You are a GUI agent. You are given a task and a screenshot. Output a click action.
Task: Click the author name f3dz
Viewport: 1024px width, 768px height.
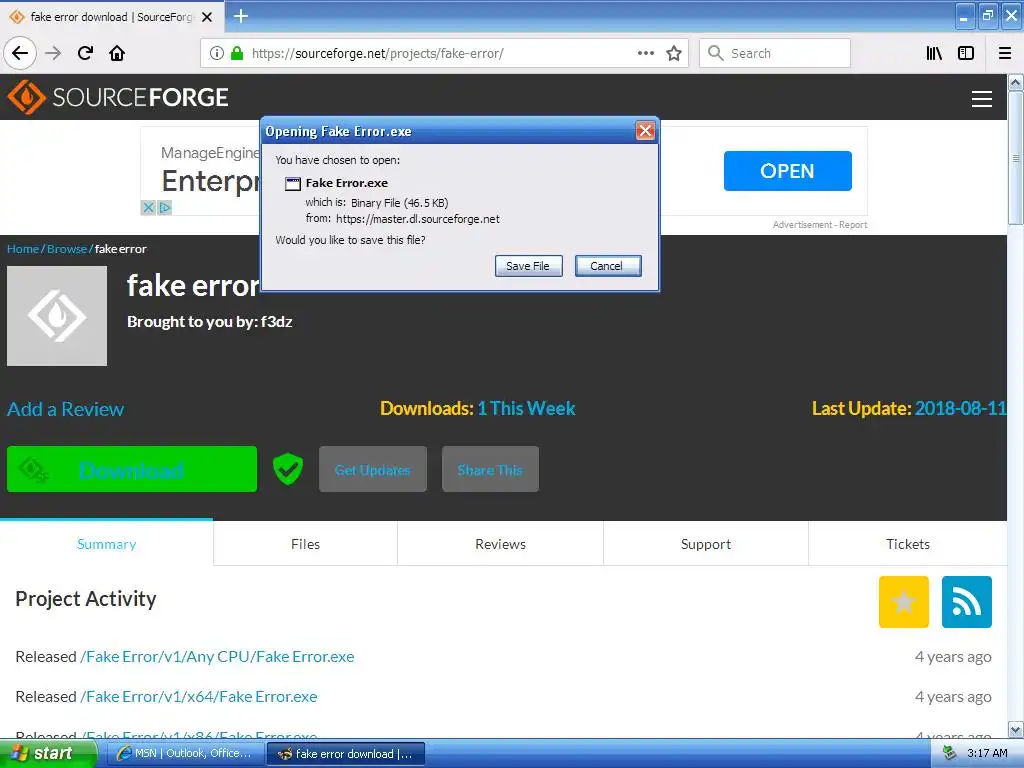pos(276,321)
